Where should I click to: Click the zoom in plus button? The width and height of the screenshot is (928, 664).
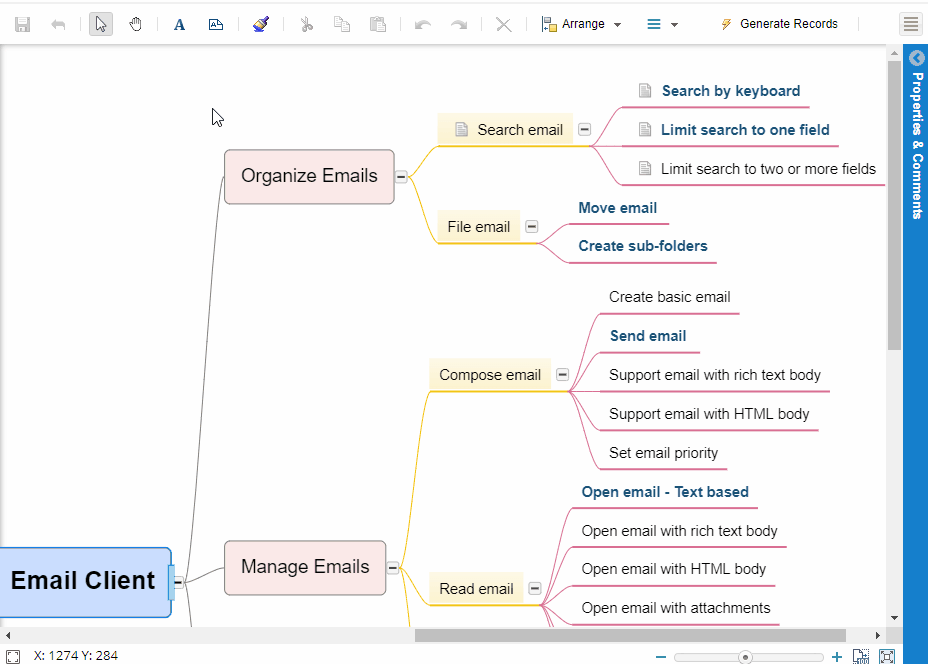(837, 657)
